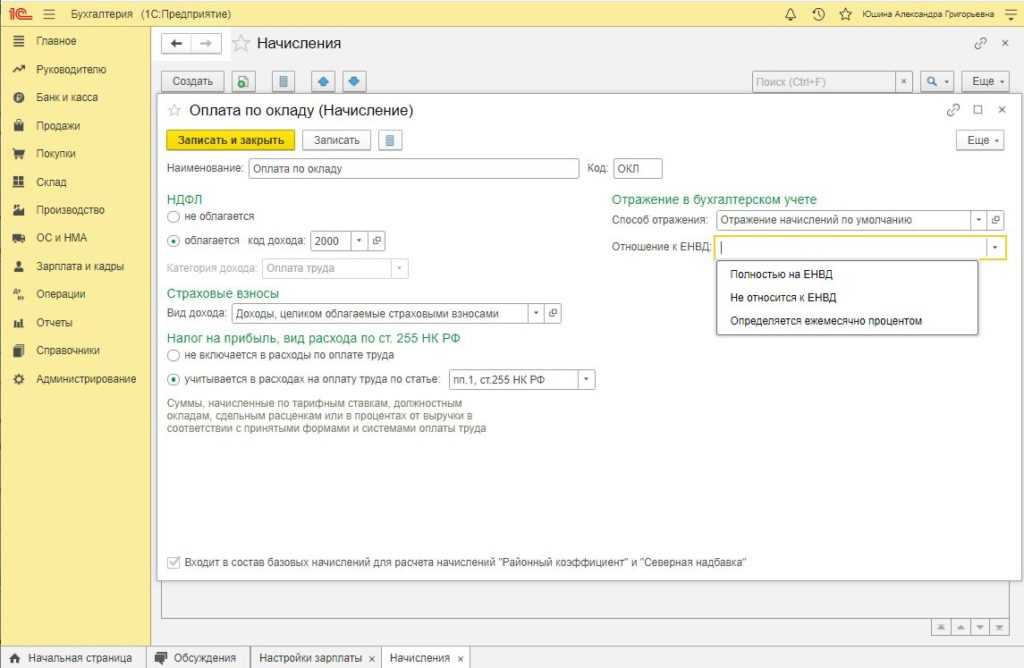The width and height of the screenshot is (1024, 668).
Task: Open Отчеты section in sidebar
Action: (x=54, y=323)
